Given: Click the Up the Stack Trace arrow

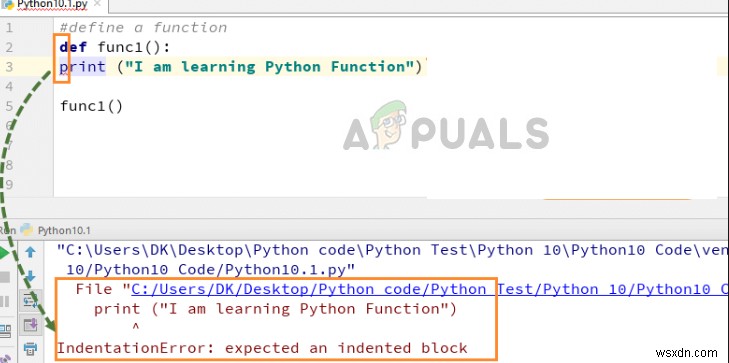Looking at the screenshot, I should (x=30, y=252).
